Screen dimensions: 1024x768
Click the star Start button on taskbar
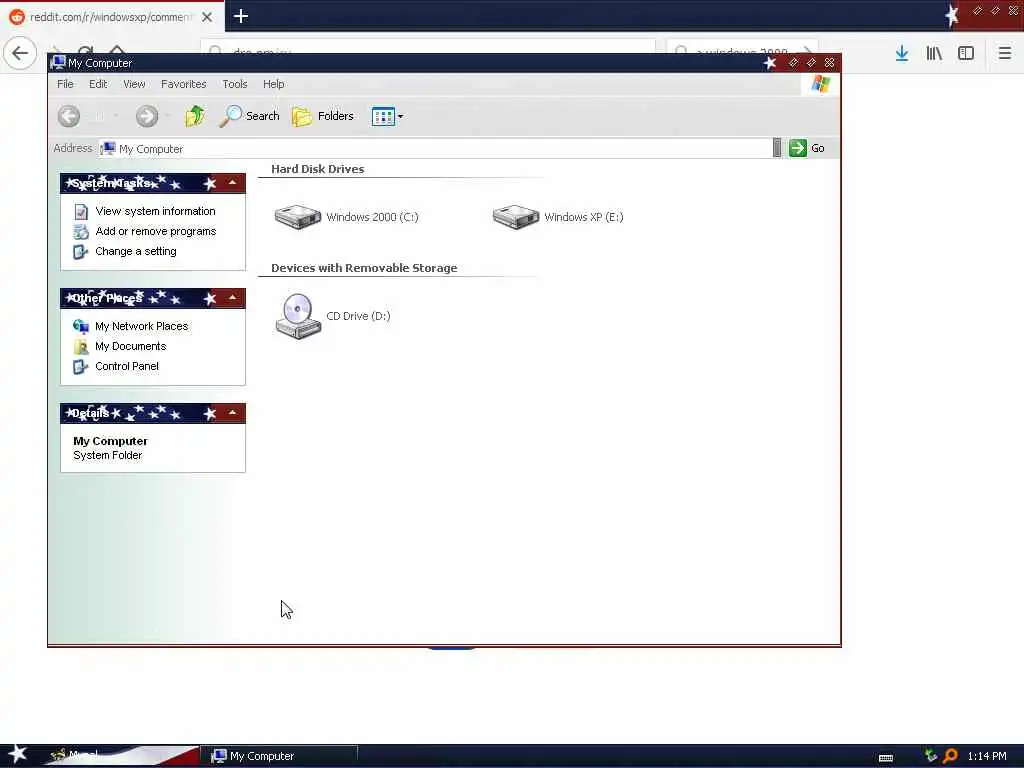(18, 755)
